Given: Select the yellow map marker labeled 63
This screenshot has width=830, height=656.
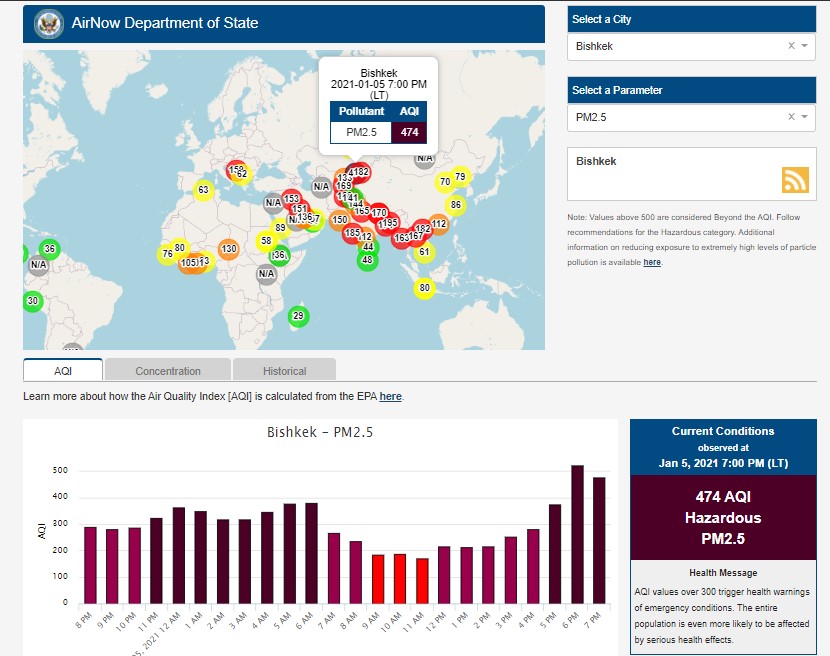Looking at the screenshot, I should [203, 190].
